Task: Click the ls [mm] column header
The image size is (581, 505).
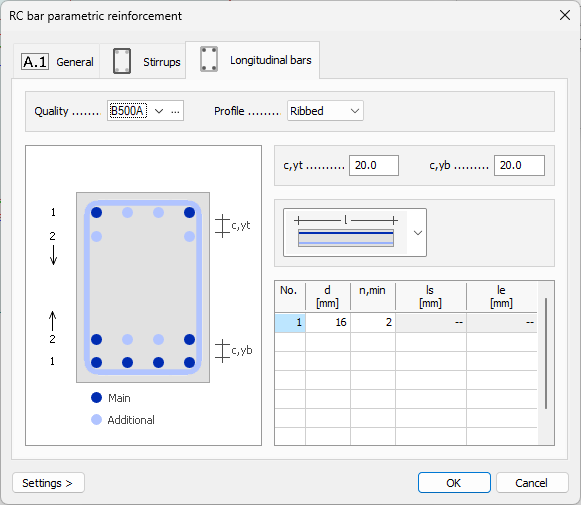Action: (x=431, y=296)
